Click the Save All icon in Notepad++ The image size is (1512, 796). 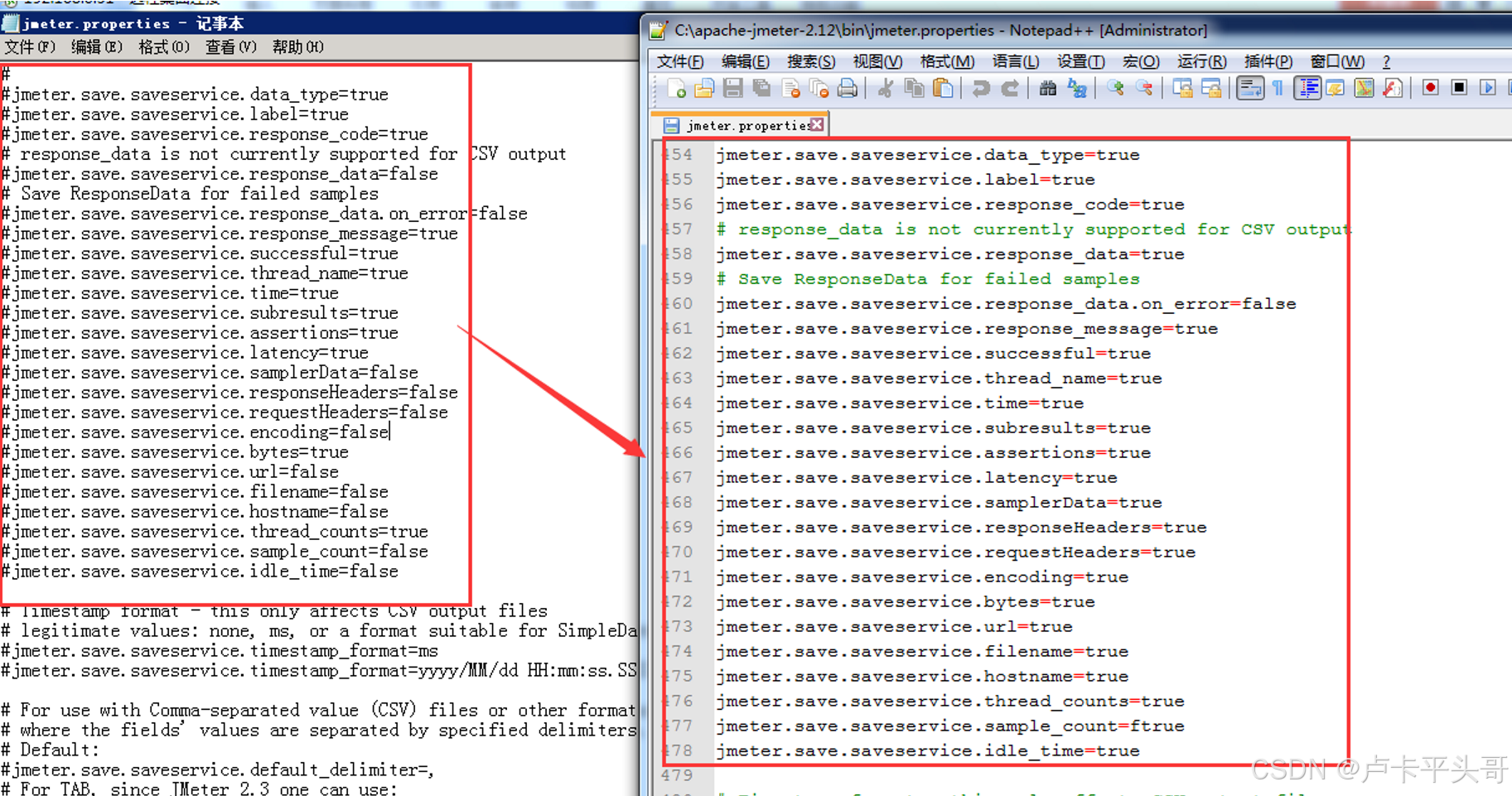(761, 88)
